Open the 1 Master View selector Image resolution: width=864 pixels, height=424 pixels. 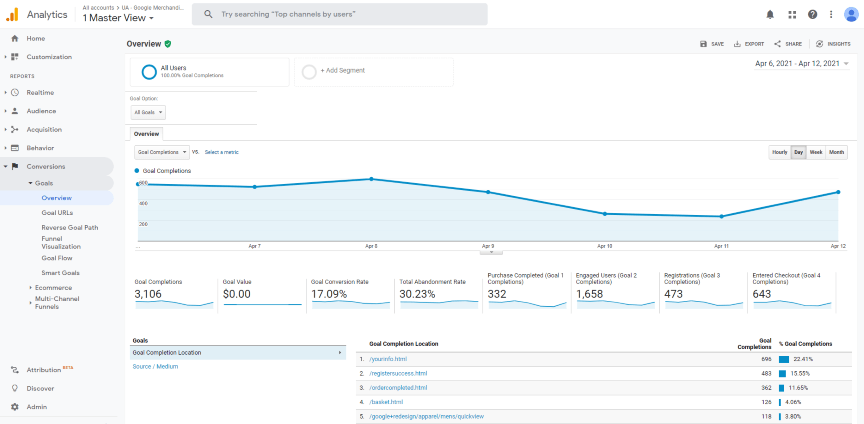(118, 18)
